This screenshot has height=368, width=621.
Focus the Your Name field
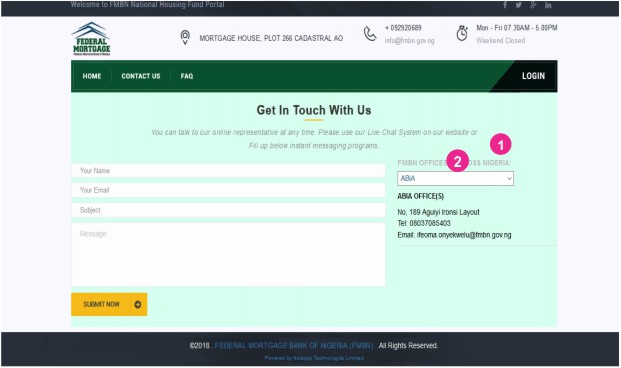228,170
